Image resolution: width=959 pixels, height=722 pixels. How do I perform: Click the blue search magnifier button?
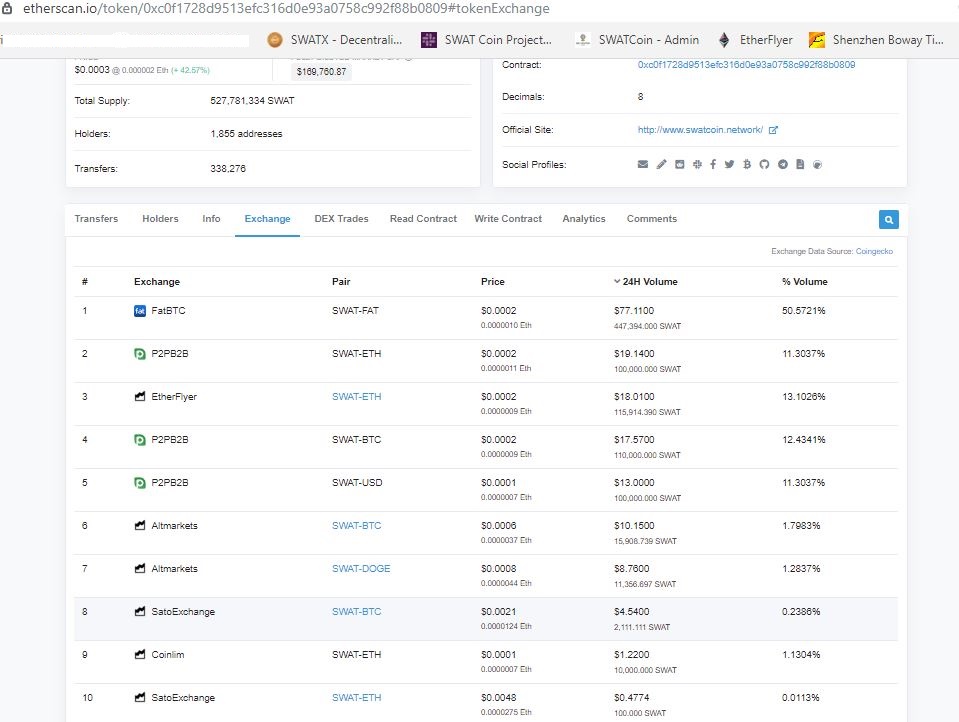click(x=889, y=220)
